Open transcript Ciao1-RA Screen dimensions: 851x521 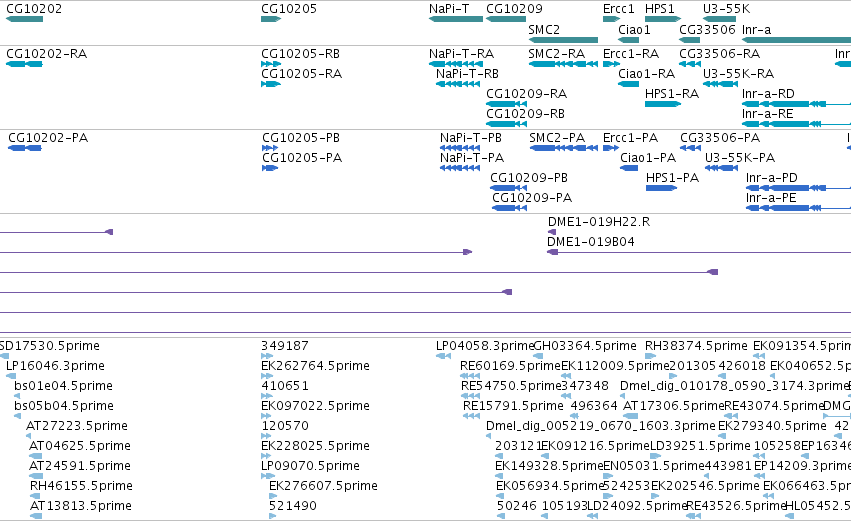(x=646, y=74)
